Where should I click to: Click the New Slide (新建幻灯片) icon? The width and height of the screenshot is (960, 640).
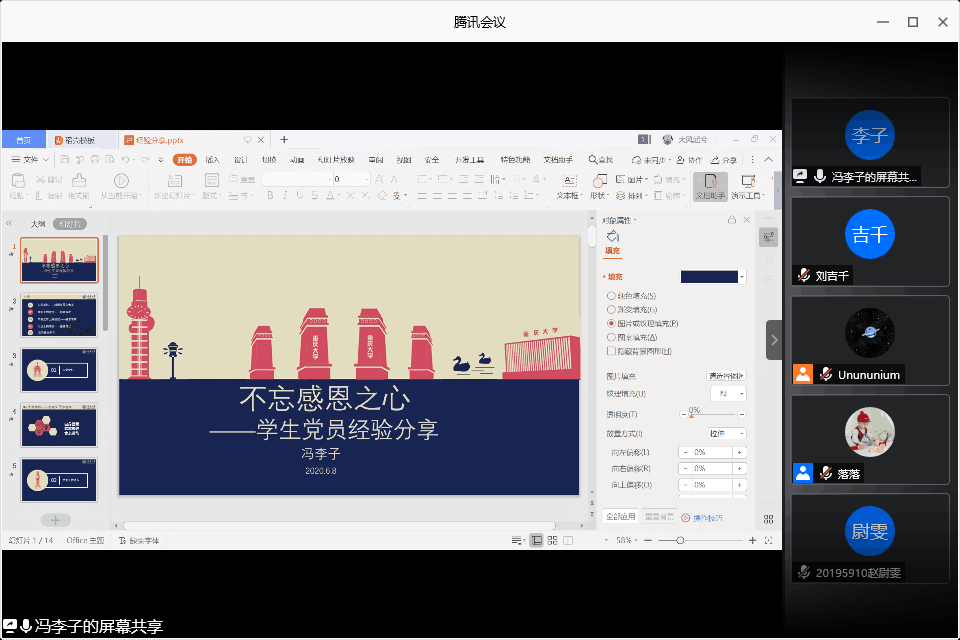pyautogui.click(x=174, y=181)
